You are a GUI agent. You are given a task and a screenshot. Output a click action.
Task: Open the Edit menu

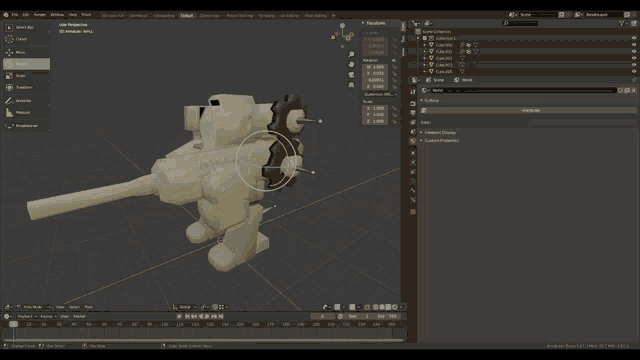click(x=26, y=15)
